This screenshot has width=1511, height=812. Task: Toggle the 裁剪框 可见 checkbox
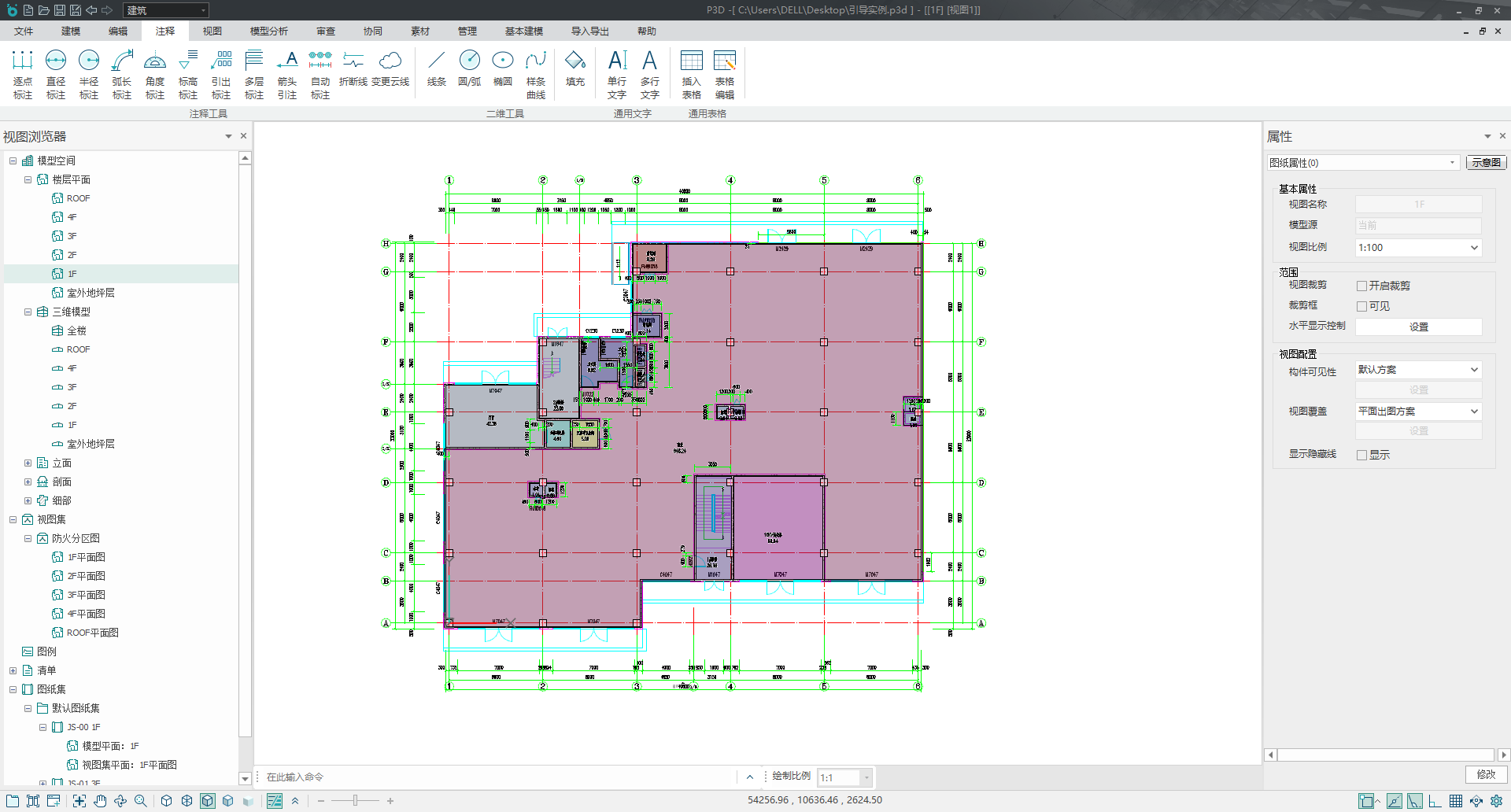coord(1361,307)
